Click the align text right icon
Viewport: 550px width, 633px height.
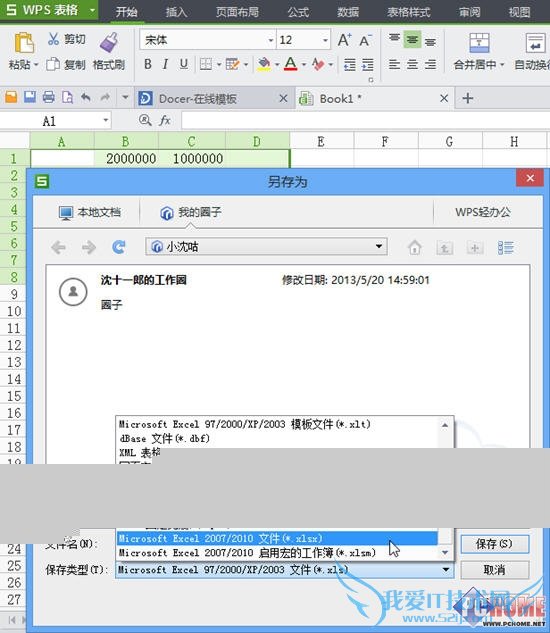[430, 64]
